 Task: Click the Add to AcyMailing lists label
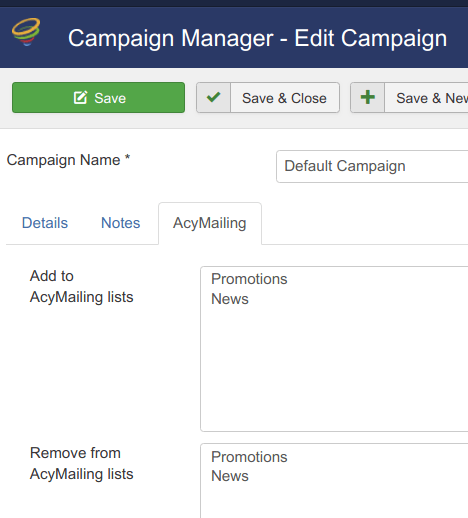81,286
